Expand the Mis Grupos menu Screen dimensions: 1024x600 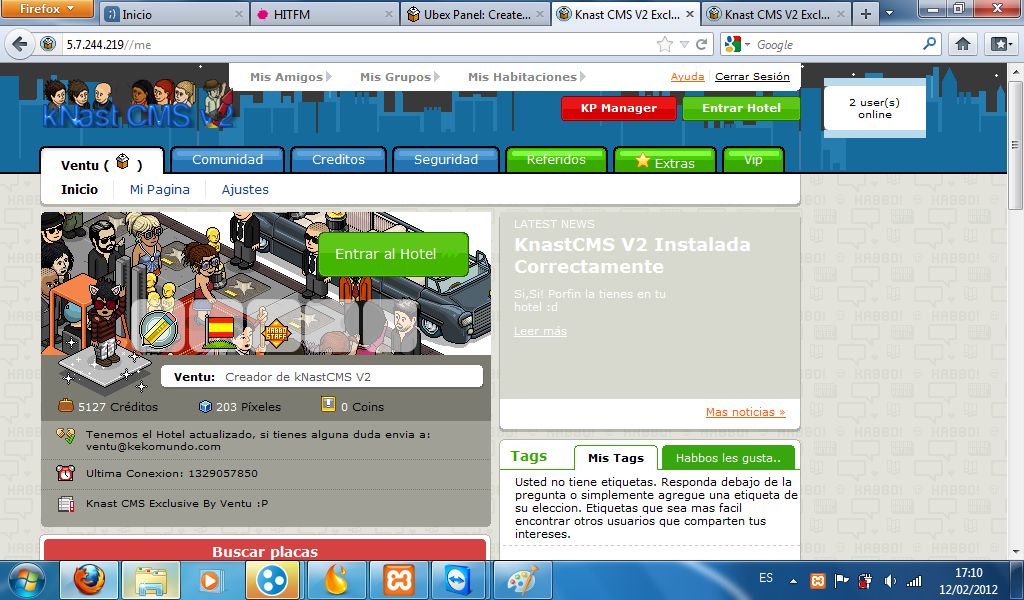click(400, 76)
